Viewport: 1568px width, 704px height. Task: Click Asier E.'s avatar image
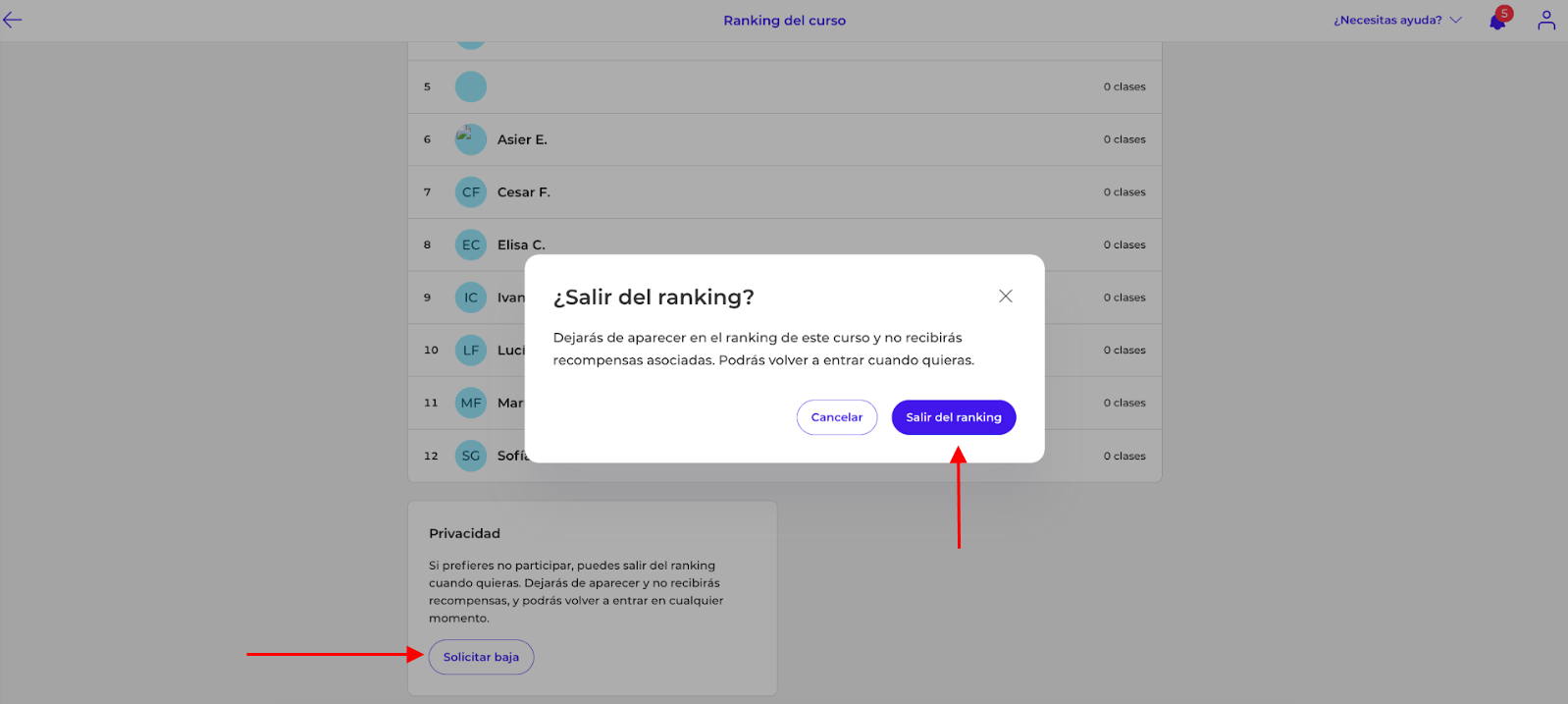pyautogui.click(x=471, y=139)
